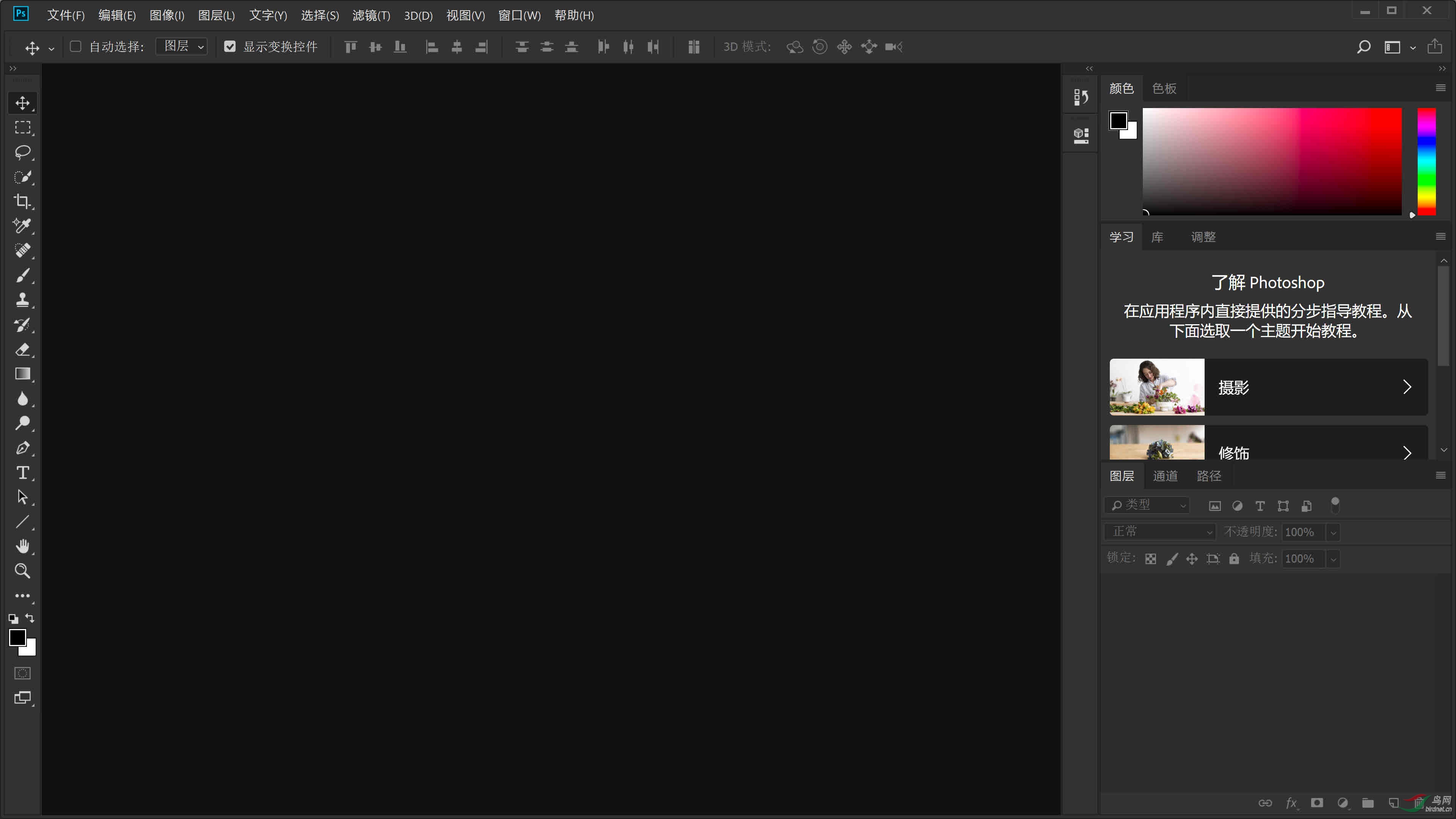Open the 自动选择 target dropdown

(182, 46)
